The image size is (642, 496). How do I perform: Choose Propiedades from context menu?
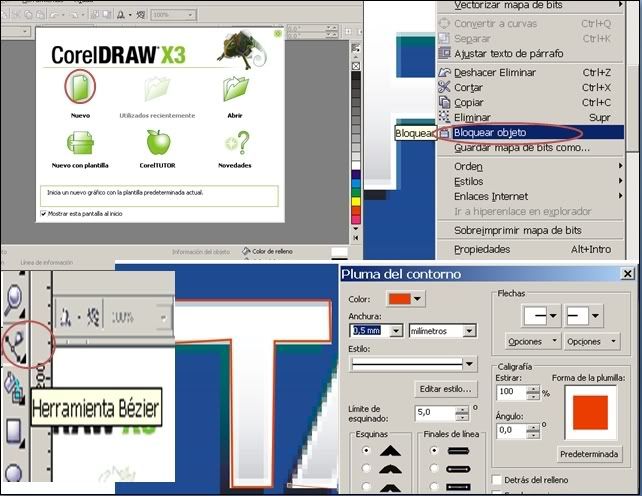(531, 249)
